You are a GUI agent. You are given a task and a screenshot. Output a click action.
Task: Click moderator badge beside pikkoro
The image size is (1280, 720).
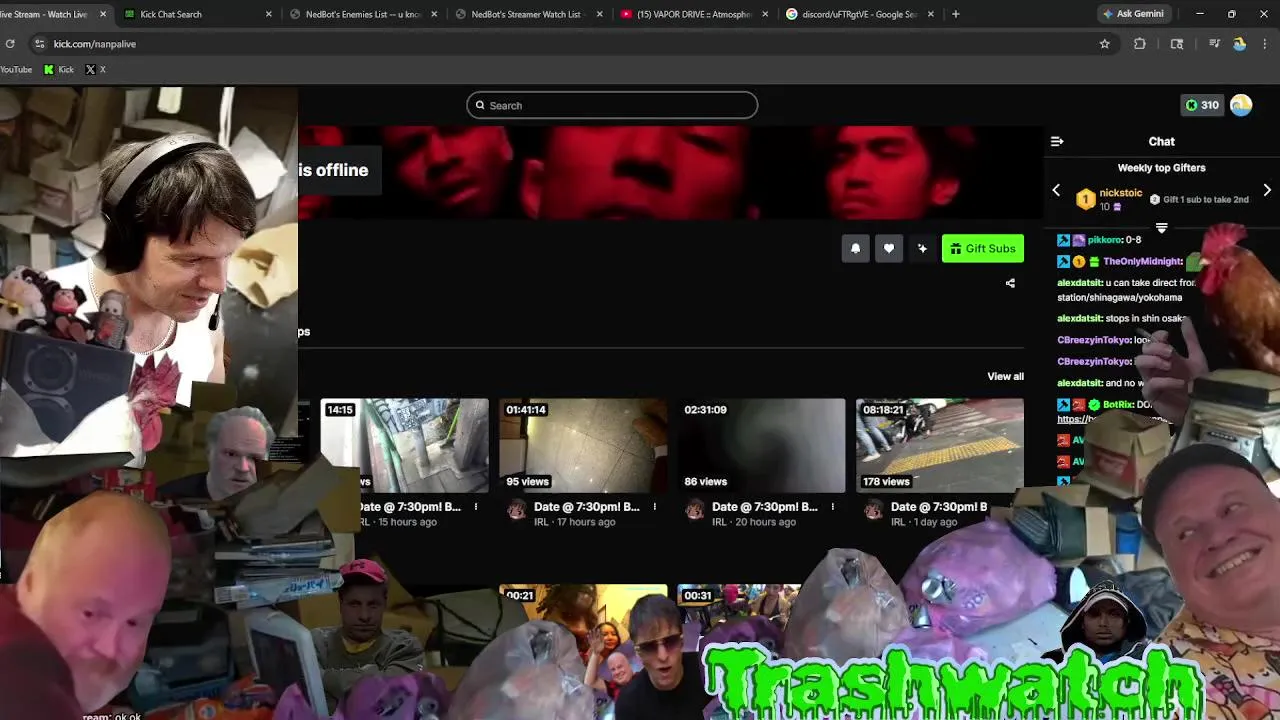(x=1063, y=240)
